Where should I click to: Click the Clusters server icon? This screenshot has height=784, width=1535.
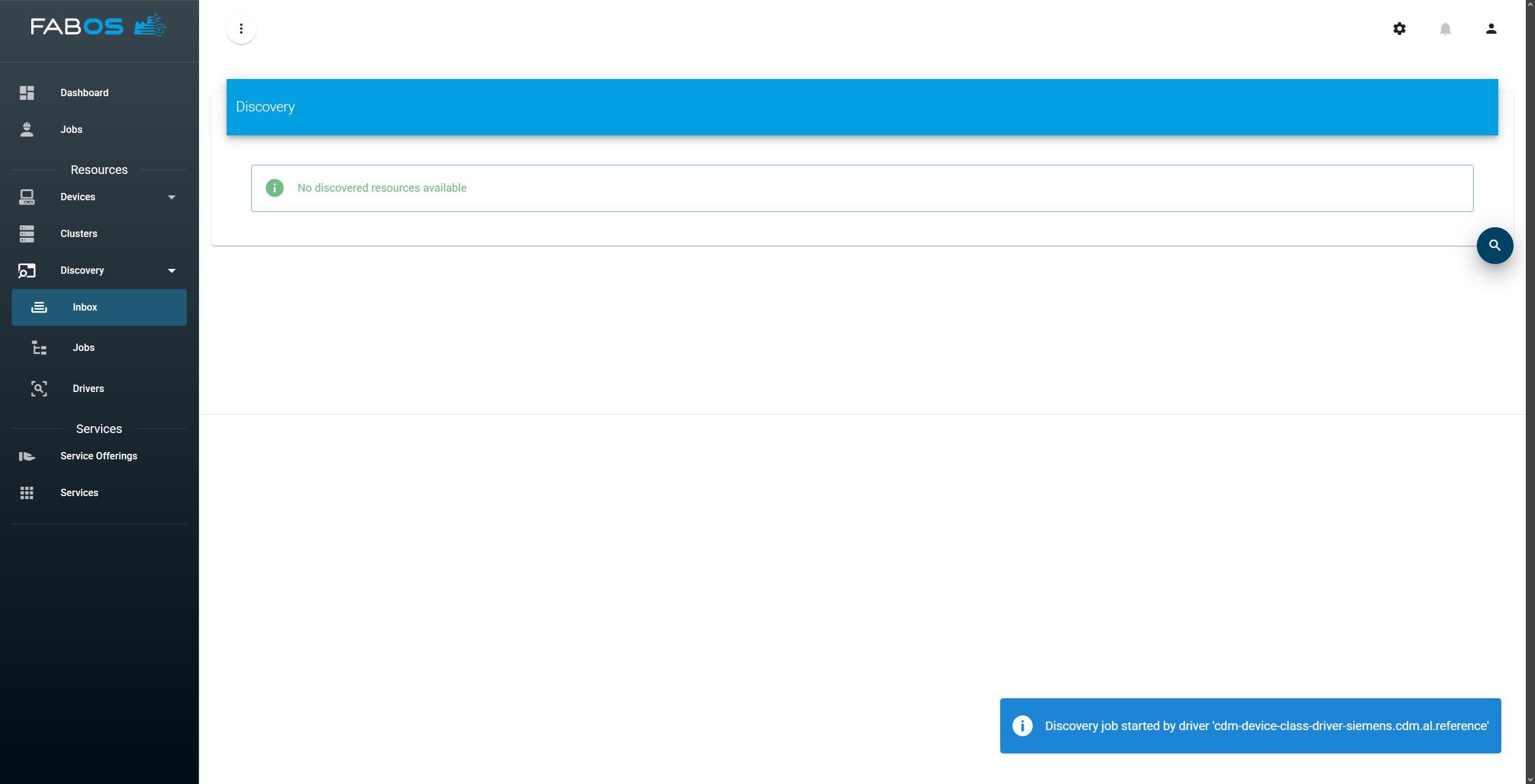pos(27,233)
